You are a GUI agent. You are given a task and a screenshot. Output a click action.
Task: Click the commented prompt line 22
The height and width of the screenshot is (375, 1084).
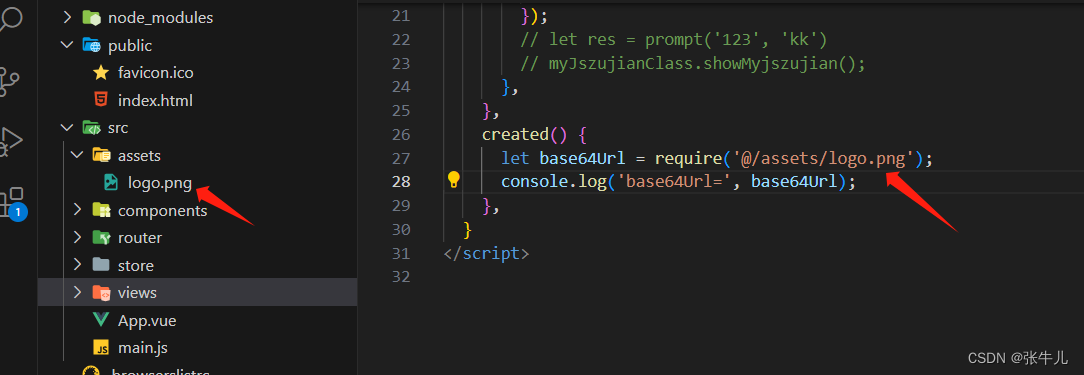674,39
